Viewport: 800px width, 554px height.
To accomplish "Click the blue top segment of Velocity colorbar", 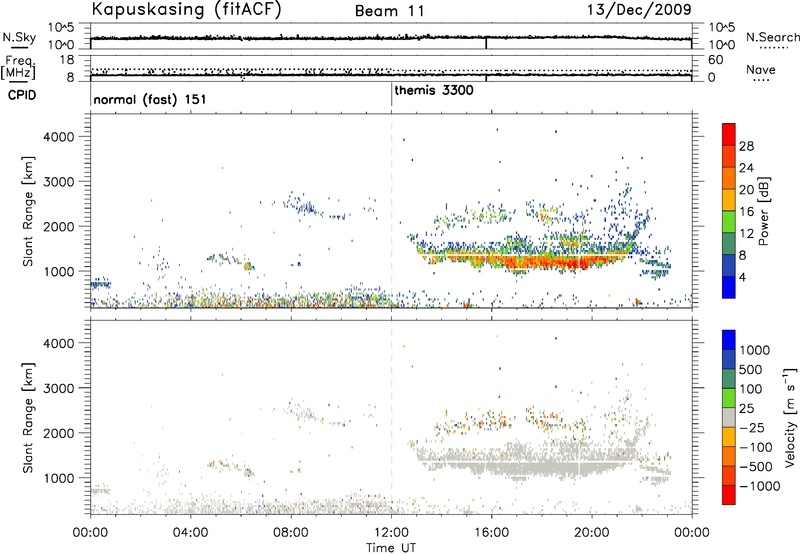I will tap(729, 340).
